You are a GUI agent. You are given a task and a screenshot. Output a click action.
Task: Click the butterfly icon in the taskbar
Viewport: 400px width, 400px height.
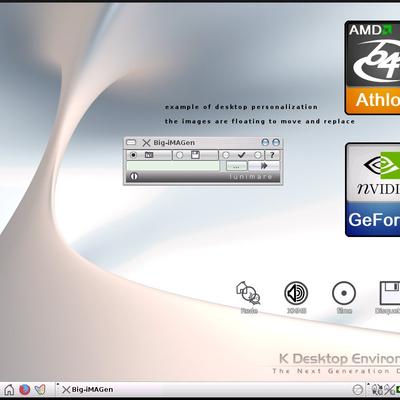coord(40,389)
